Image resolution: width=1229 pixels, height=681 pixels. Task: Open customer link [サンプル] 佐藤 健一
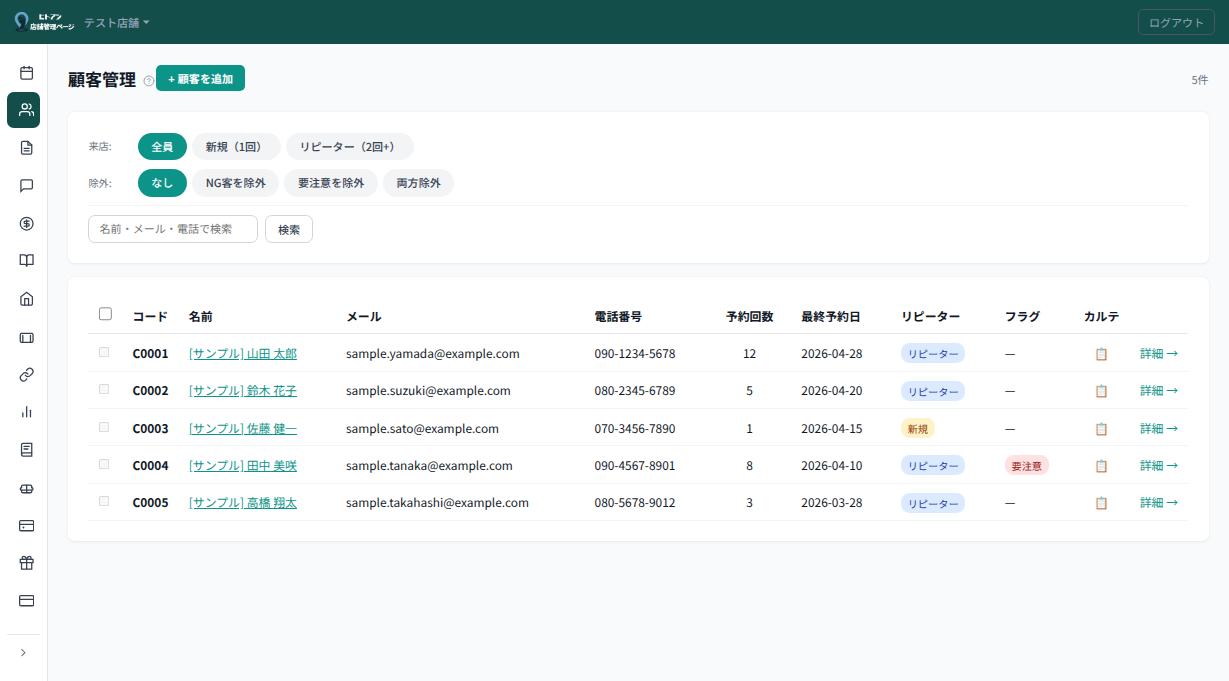tap(243, 429)
